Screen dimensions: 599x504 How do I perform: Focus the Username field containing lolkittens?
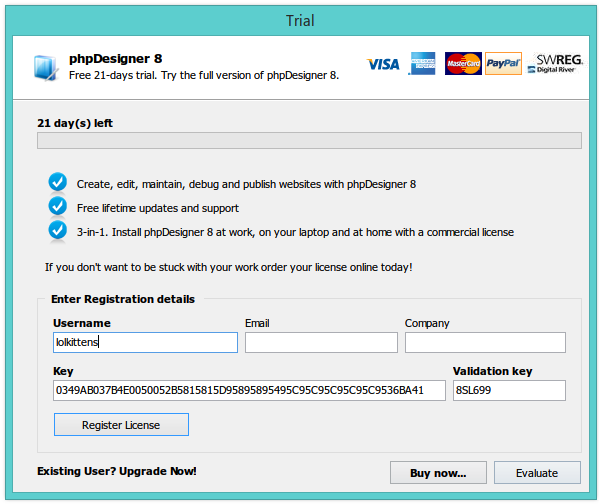pos(145,342)
